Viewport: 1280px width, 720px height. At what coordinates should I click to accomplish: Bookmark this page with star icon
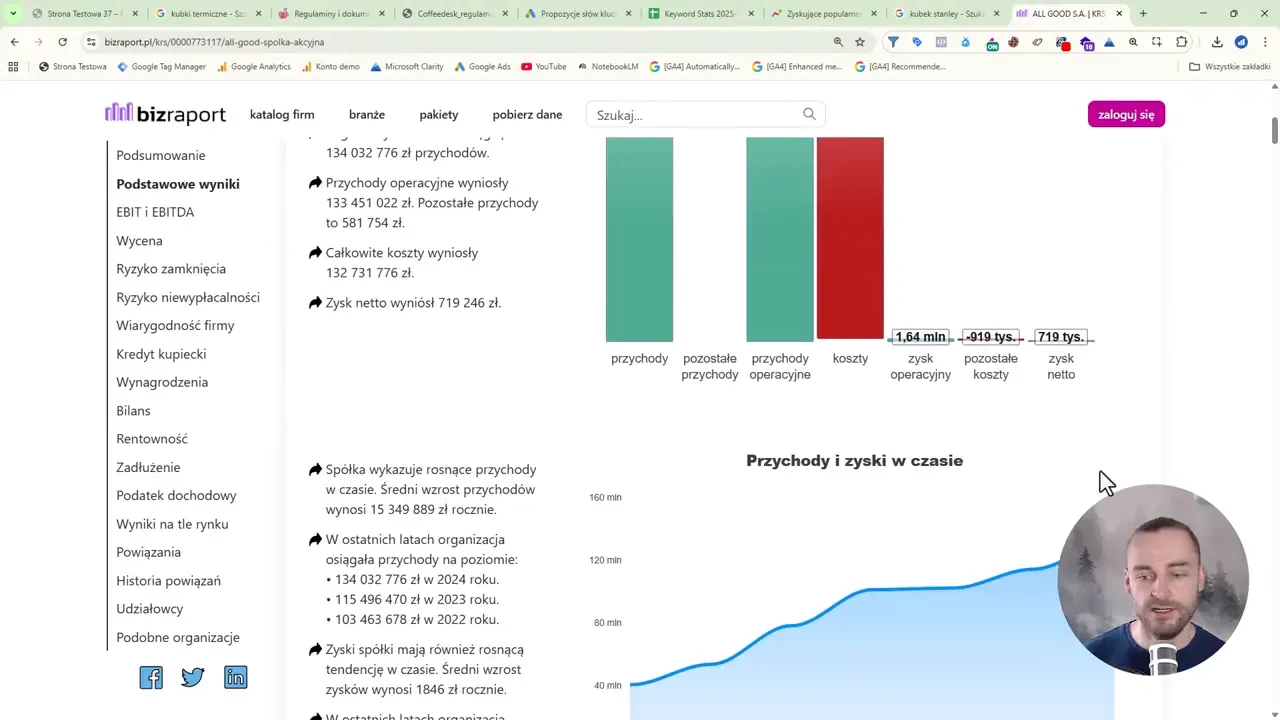pyautogui.click(x=860, y=42)
